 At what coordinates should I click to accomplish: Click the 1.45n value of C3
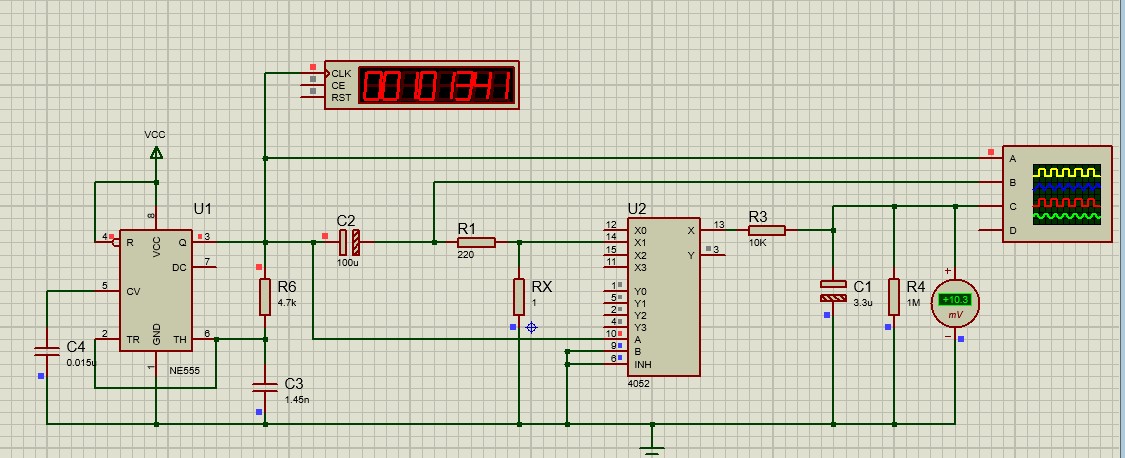click(x=298, y=399)
